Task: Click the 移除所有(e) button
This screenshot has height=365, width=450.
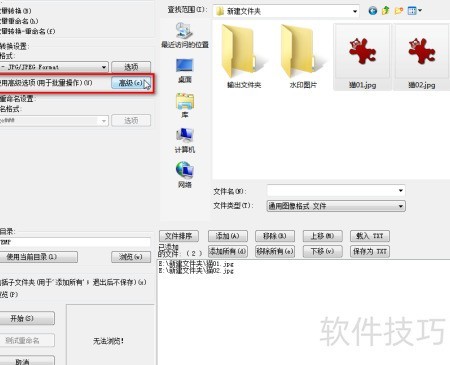Action: click(x=275, y=251)
